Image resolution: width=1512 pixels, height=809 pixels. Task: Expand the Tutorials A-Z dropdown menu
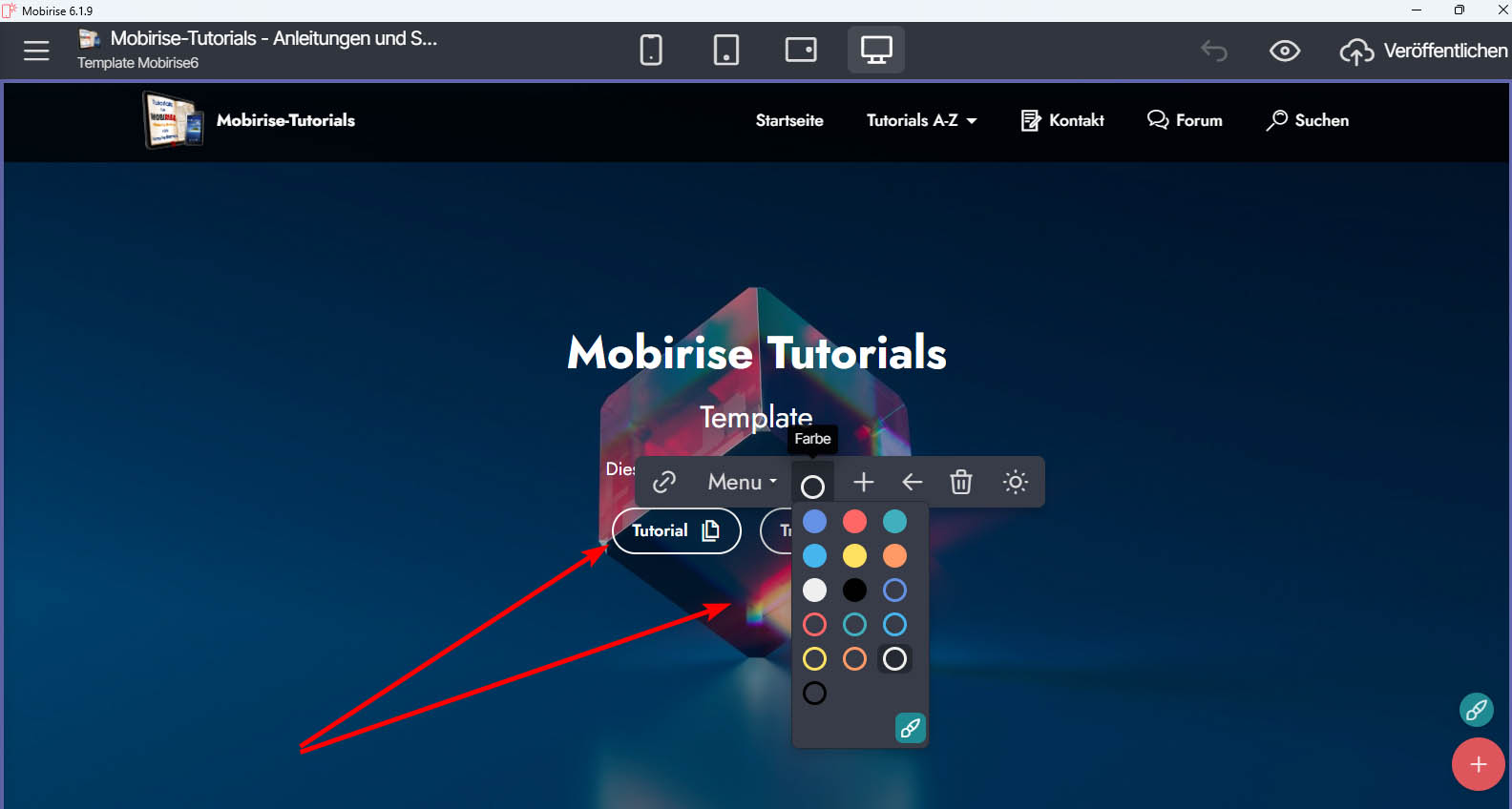click(922, 120)
